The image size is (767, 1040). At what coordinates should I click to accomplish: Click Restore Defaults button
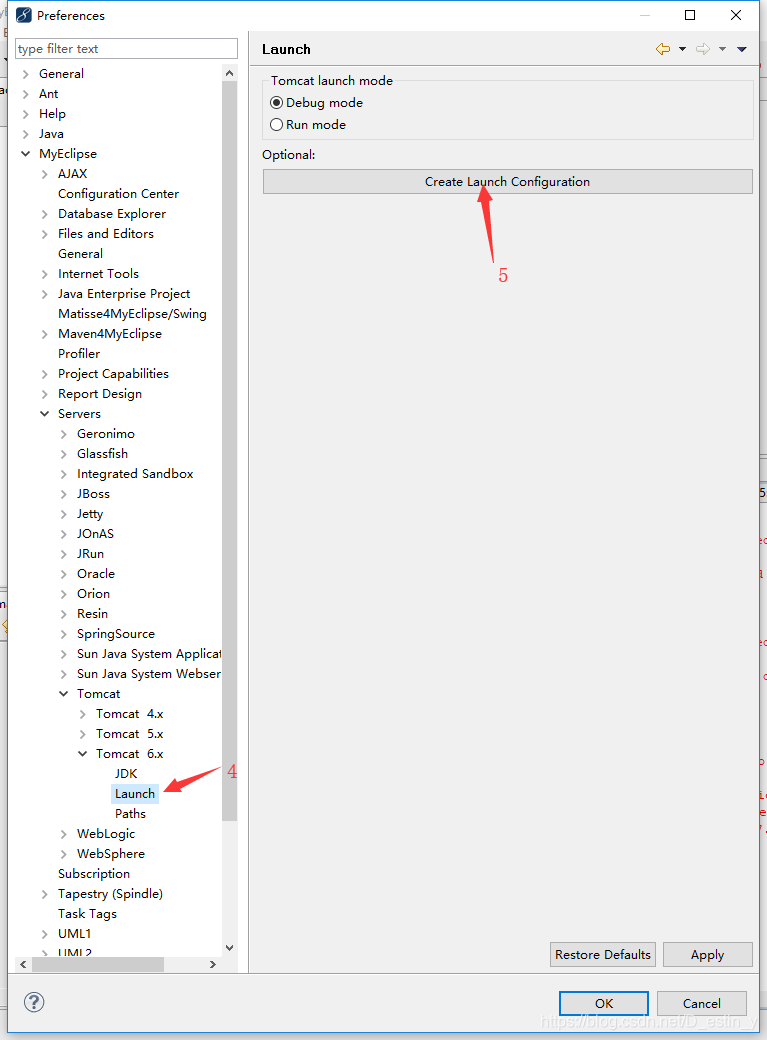(x=602, y=954)
